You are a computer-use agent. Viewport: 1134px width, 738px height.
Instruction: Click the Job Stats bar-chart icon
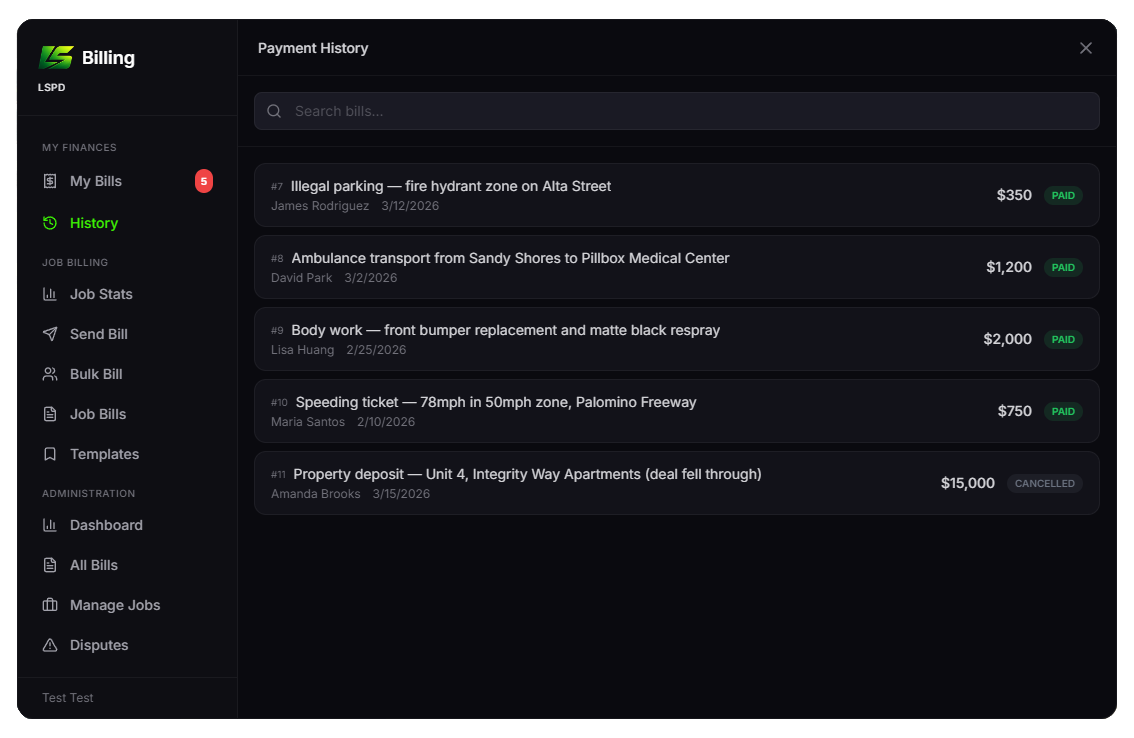click(49, 293)
